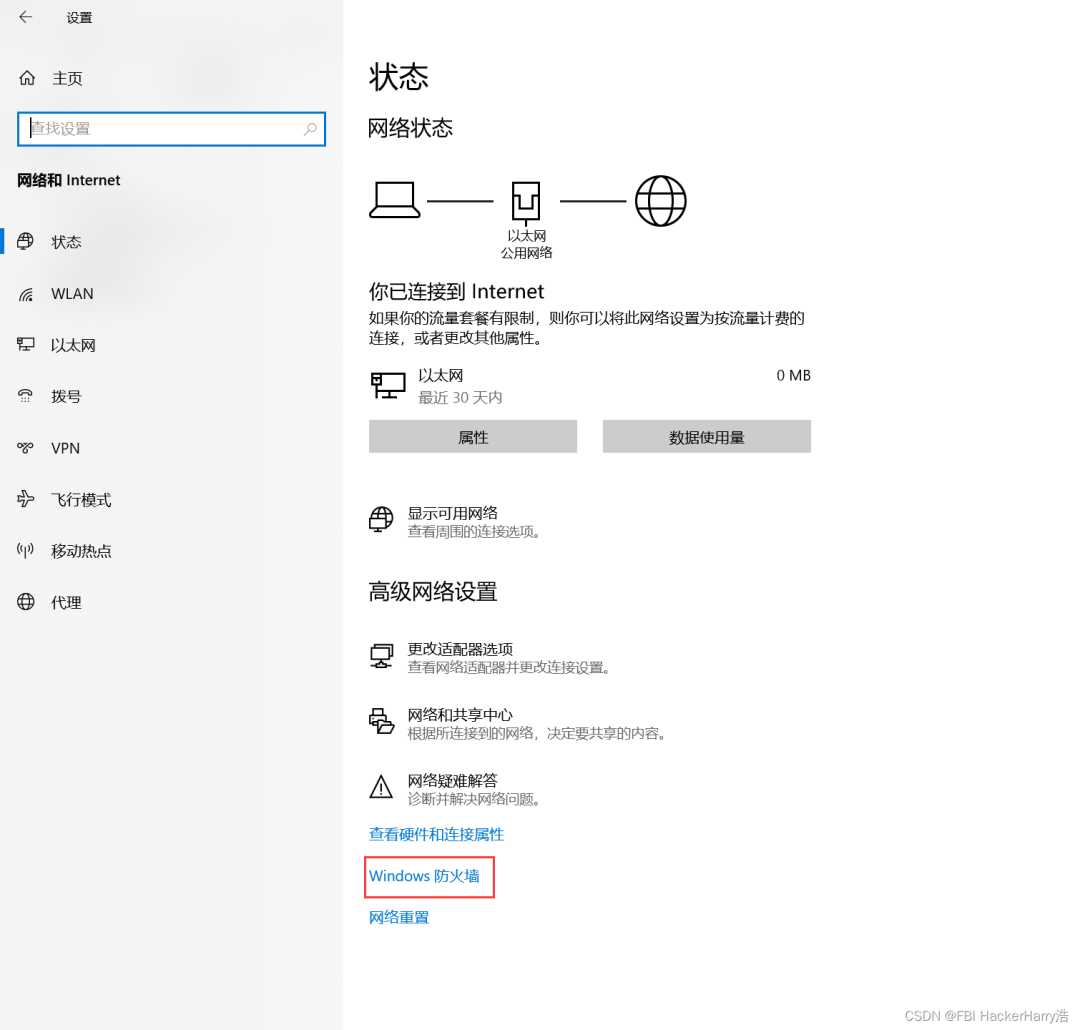Click the 拨号 dial-up phone icon

coord(25,396)
